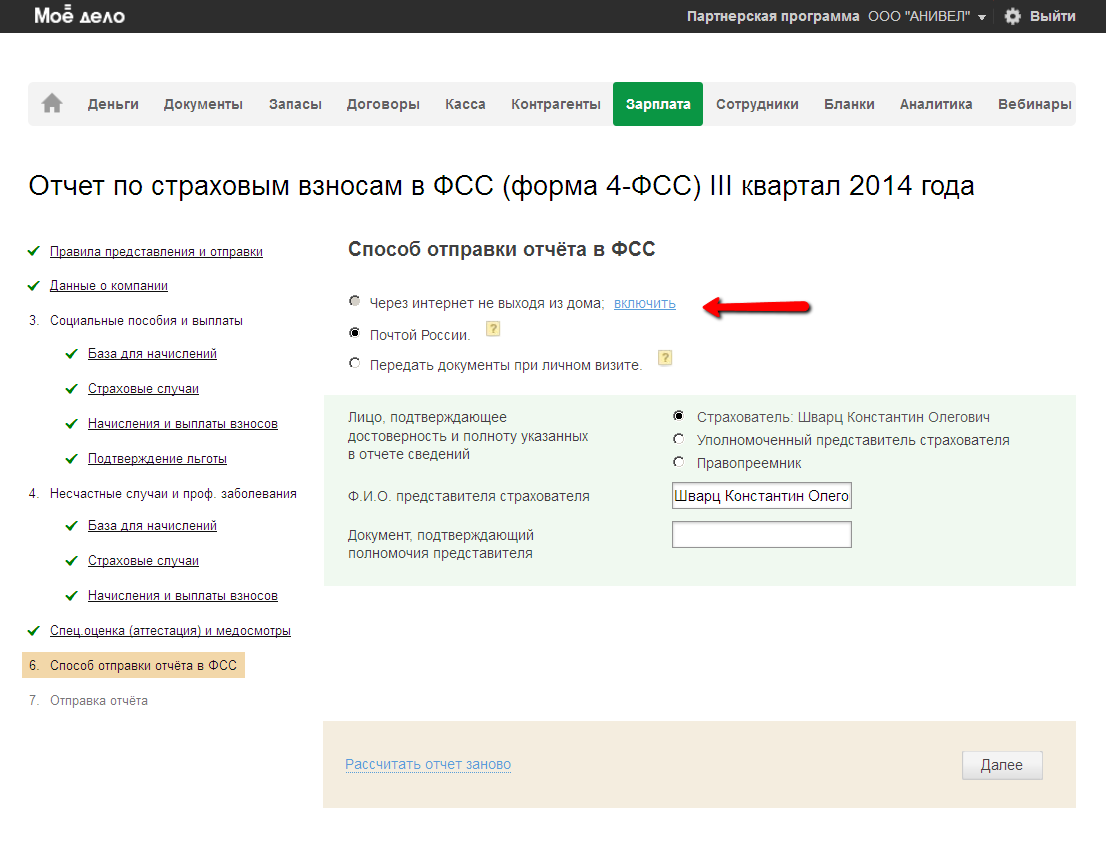Click Рассчитать отчет заново link
The width and height of the screenshot is (1106, 863).
point(428,765)
